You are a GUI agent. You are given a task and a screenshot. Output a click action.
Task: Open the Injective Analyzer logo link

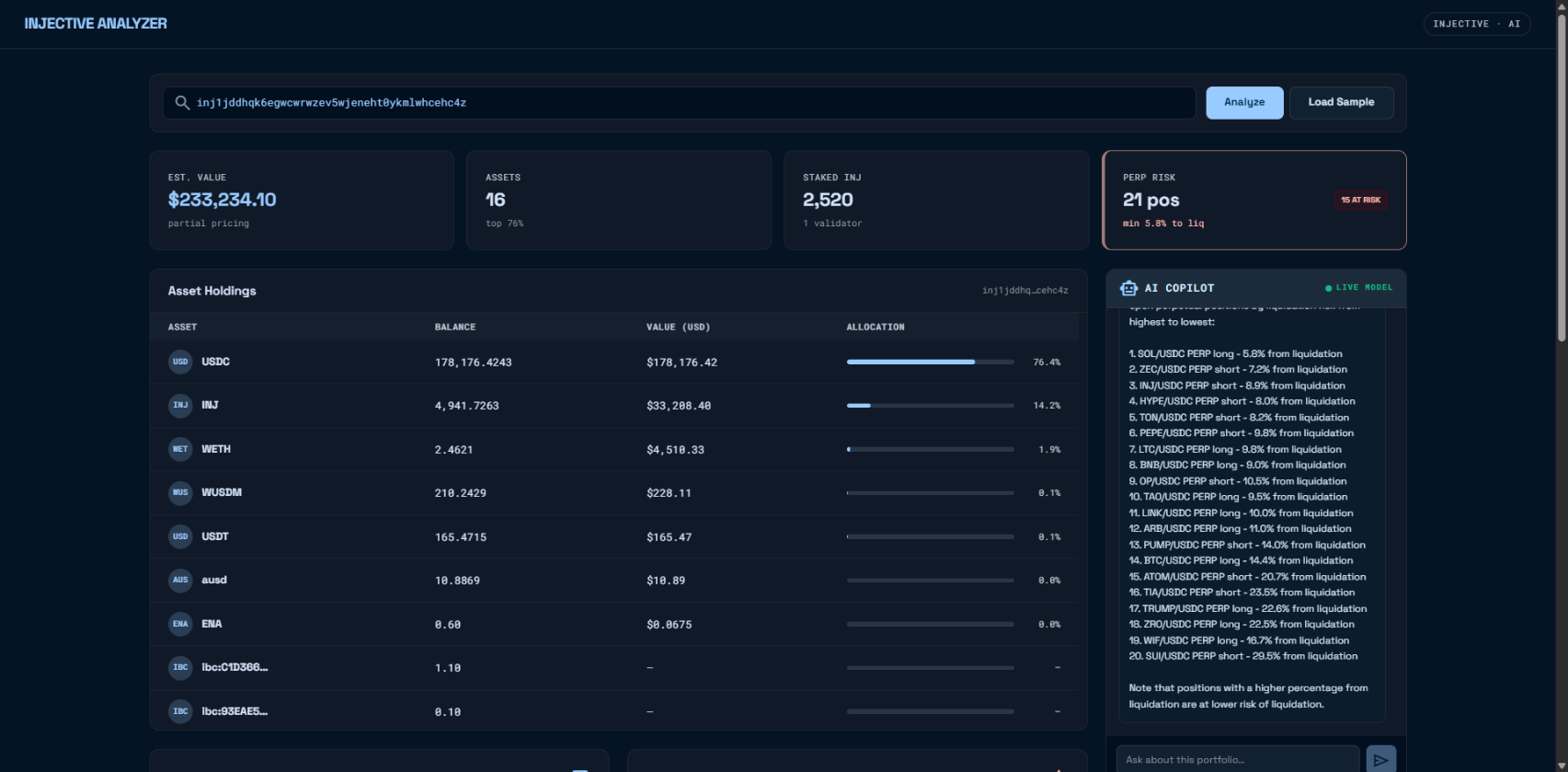[96, 23]
